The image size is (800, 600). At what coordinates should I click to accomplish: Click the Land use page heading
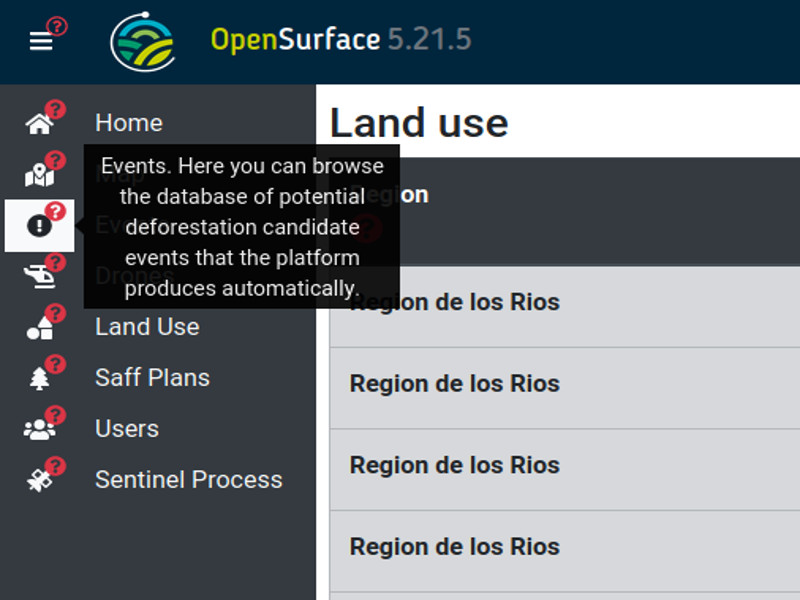[419, 123]
